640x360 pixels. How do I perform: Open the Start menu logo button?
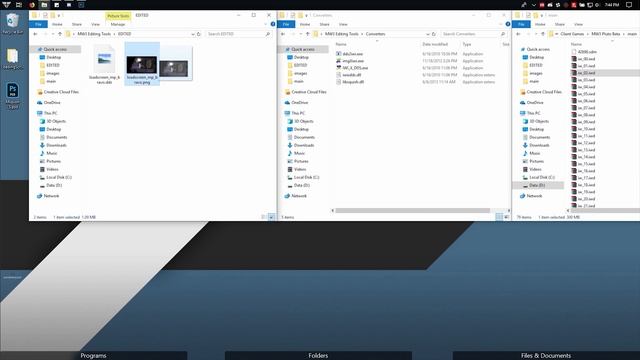point(6,5)
